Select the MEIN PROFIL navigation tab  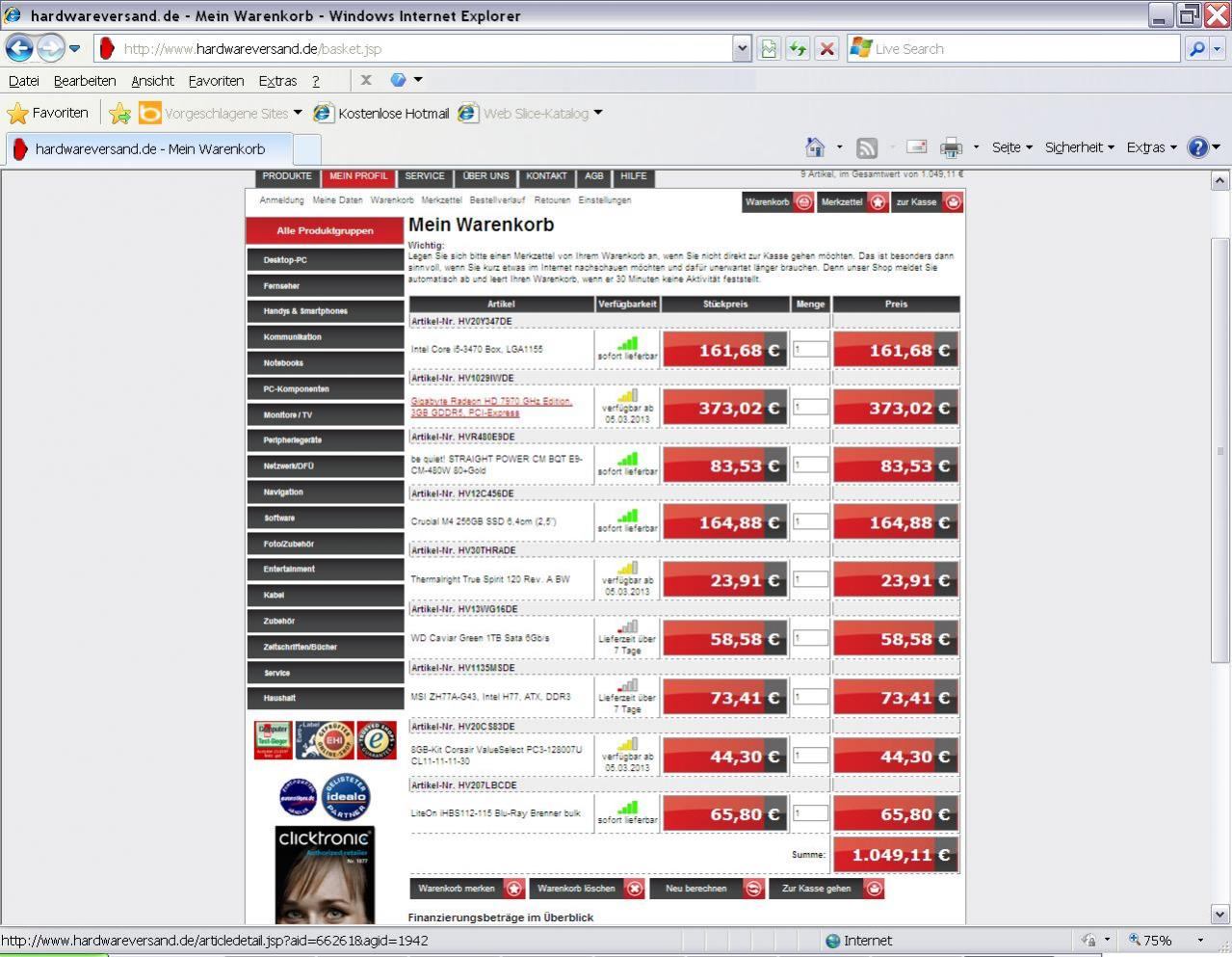[x=358, y=176]
